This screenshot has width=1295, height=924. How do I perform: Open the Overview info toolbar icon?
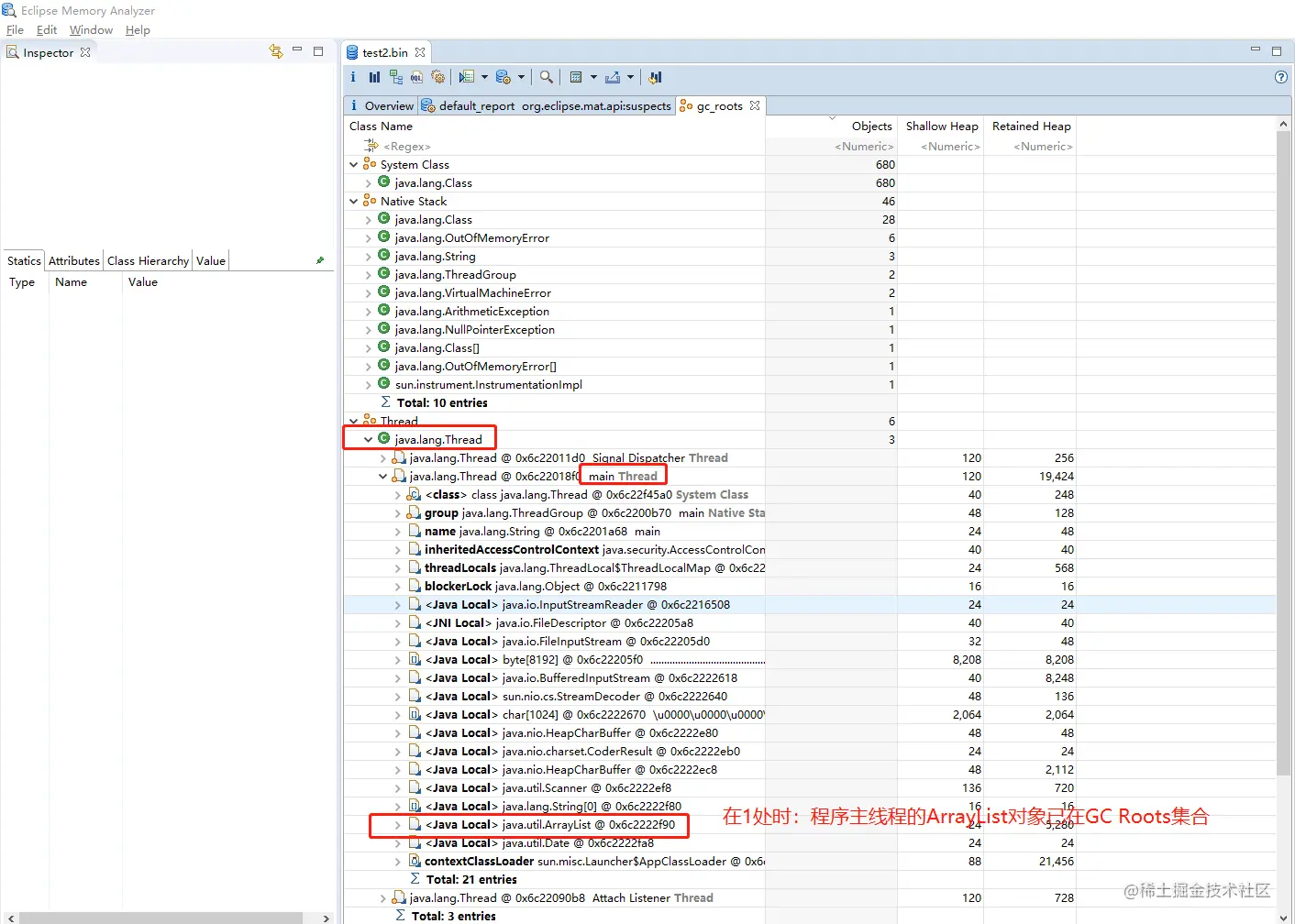pyautogui.click(x=353, y=77)
